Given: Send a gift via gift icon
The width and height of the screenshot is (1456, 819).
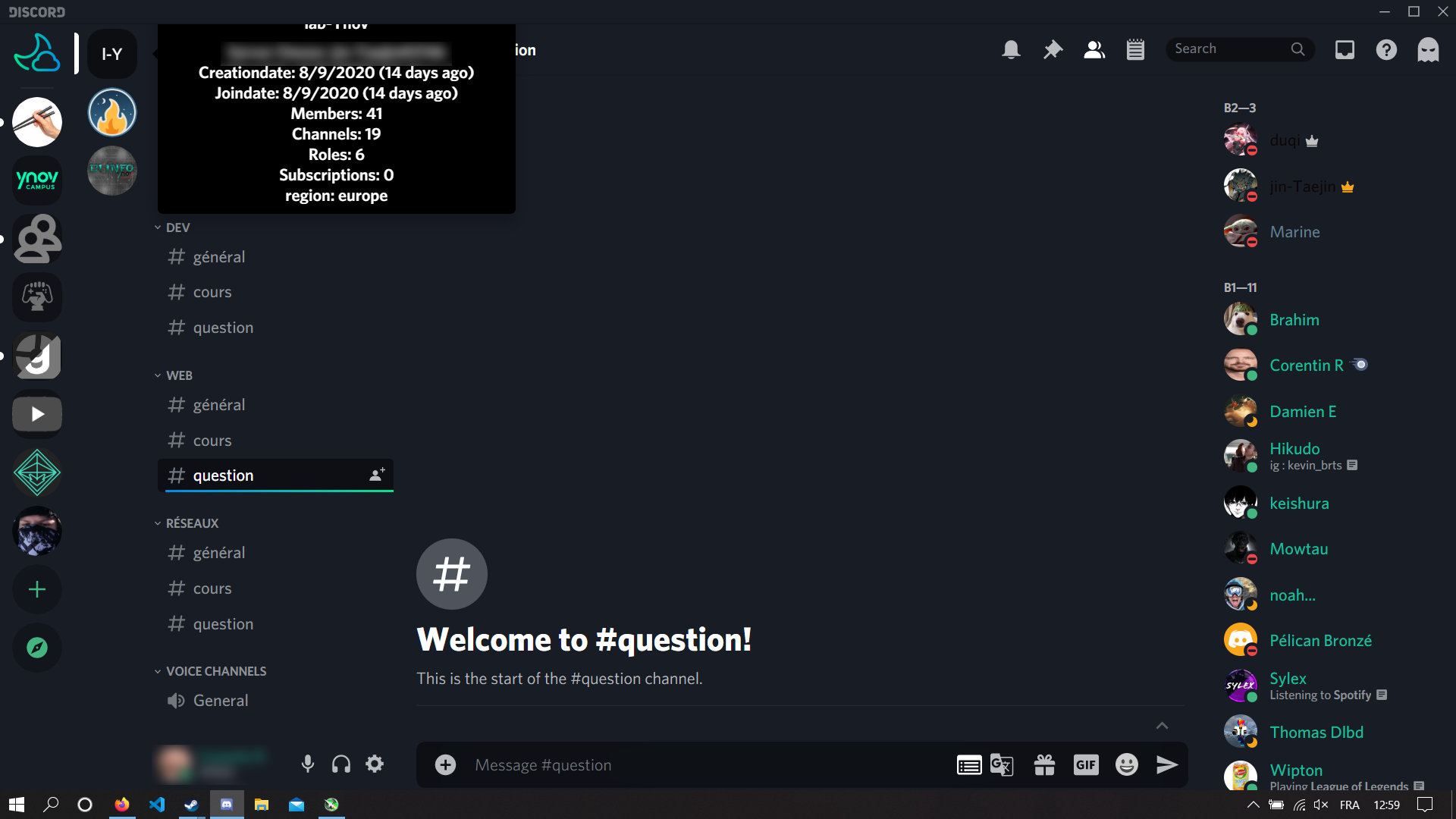Looking at the screenshot, I should (1044, 765).
